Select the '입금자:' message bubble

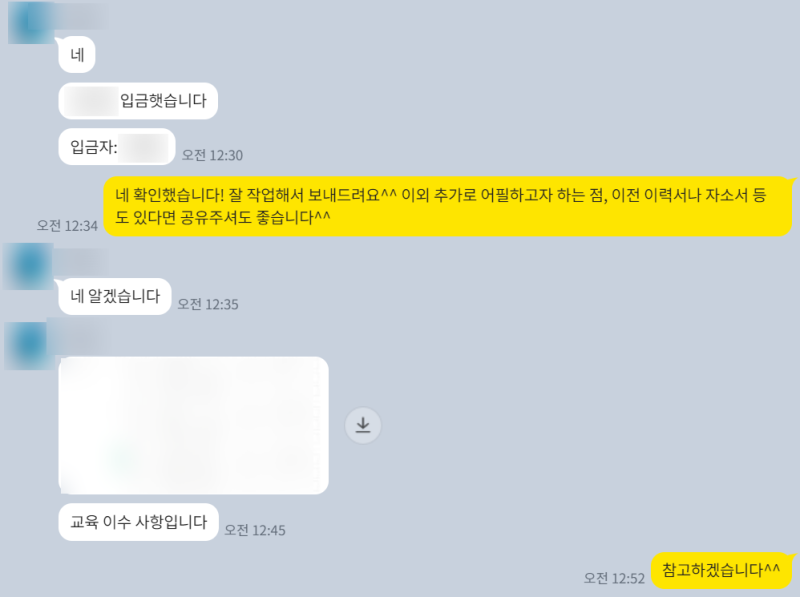pos(117,147)
